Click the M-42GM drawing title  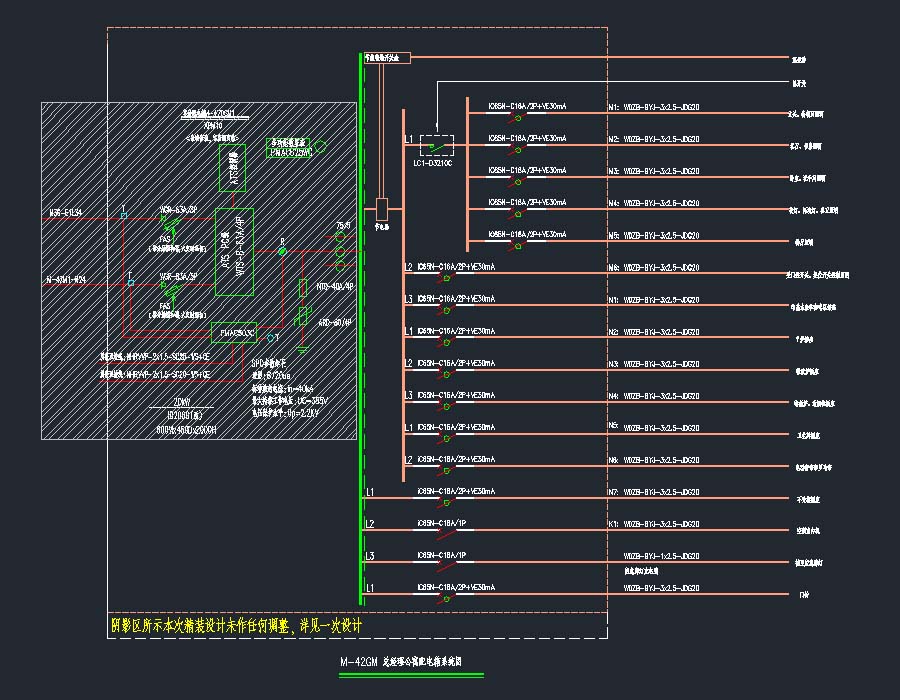click(401, 662)
